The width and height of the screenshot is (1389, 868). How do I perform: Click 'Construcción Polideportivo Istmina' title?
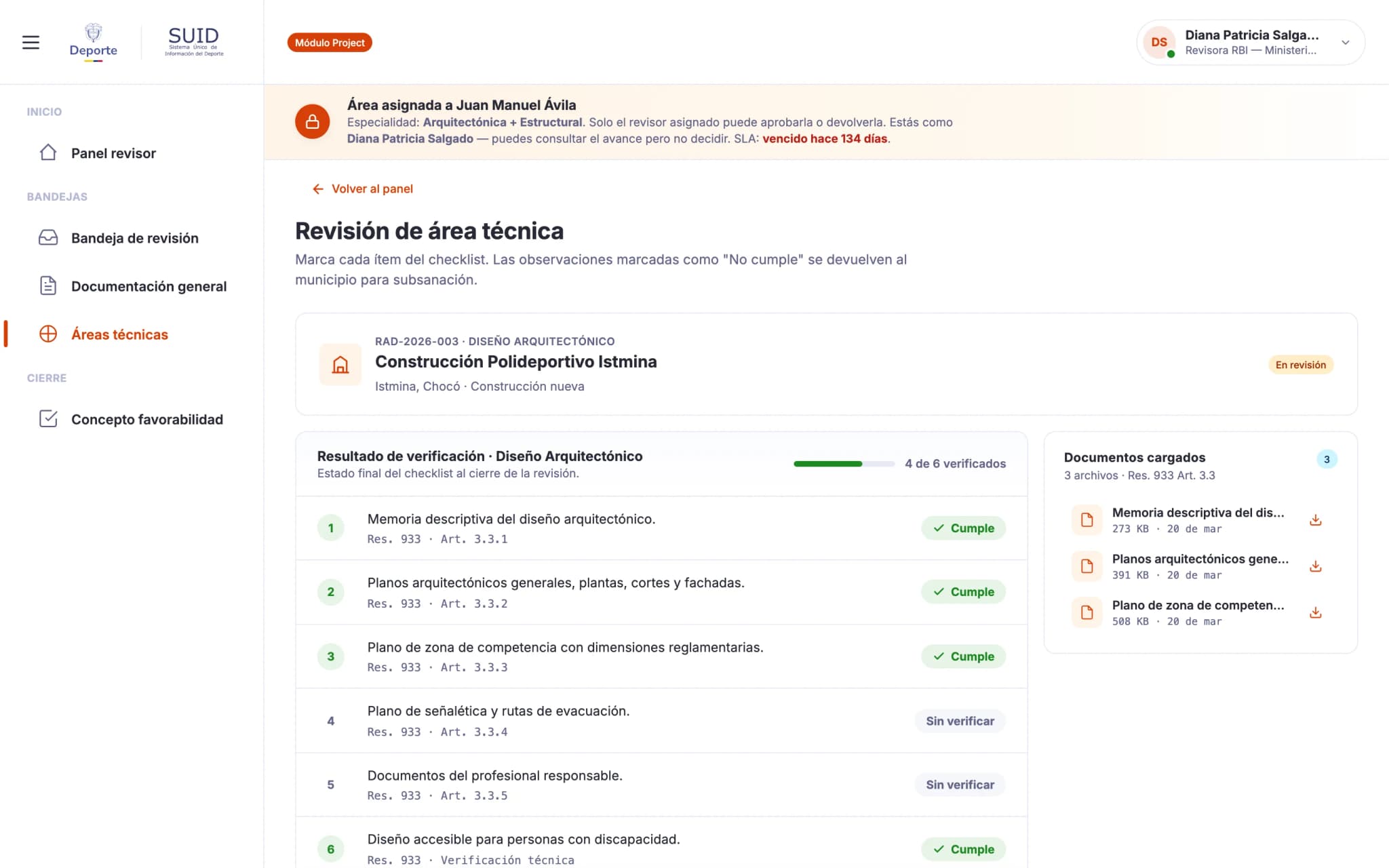(x=515, y=361)
